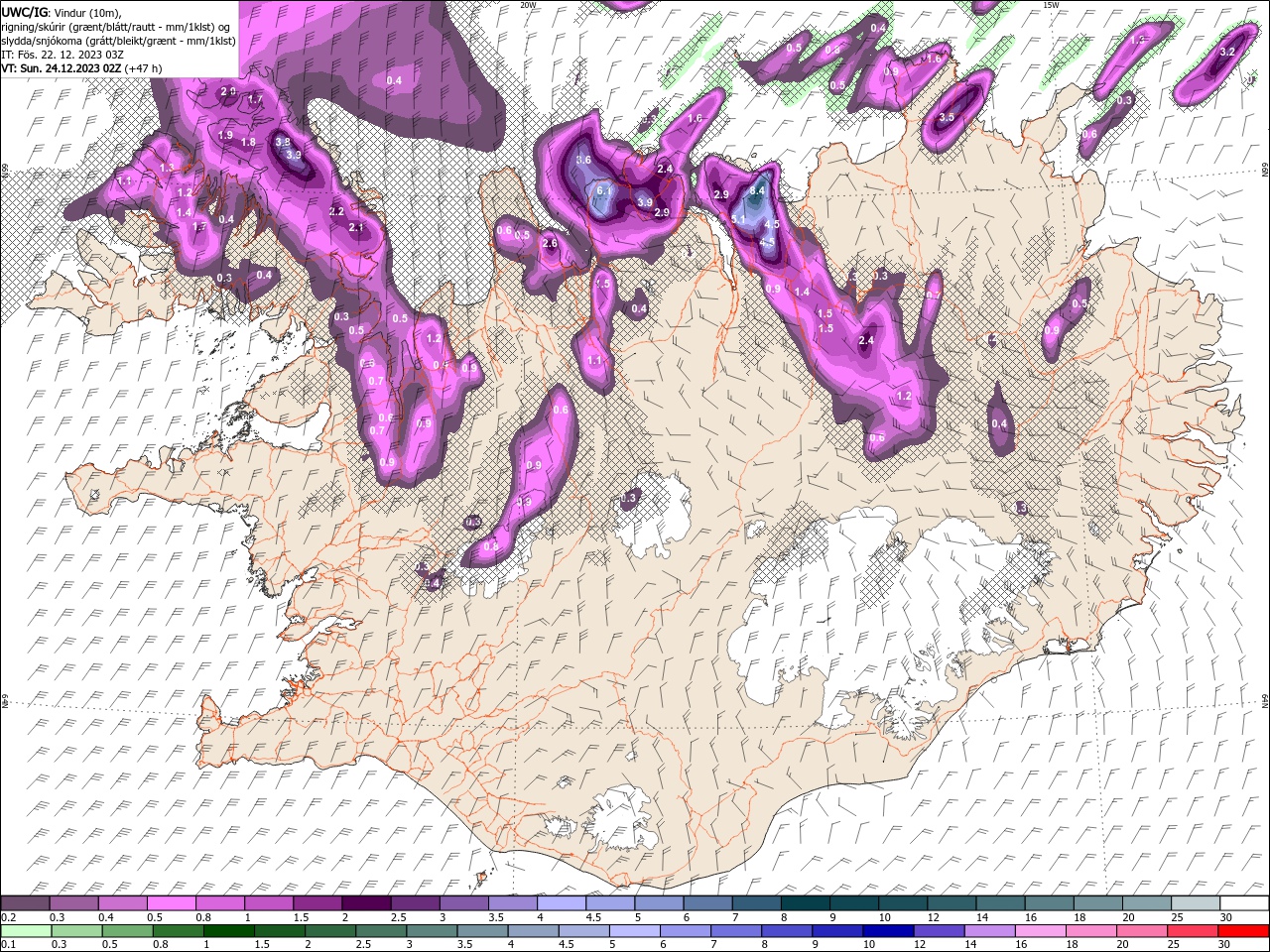Click the 2.2 precipitation value on the map
The width and height of the screenshot is (1270, 952).
click(x=336, y=211)
